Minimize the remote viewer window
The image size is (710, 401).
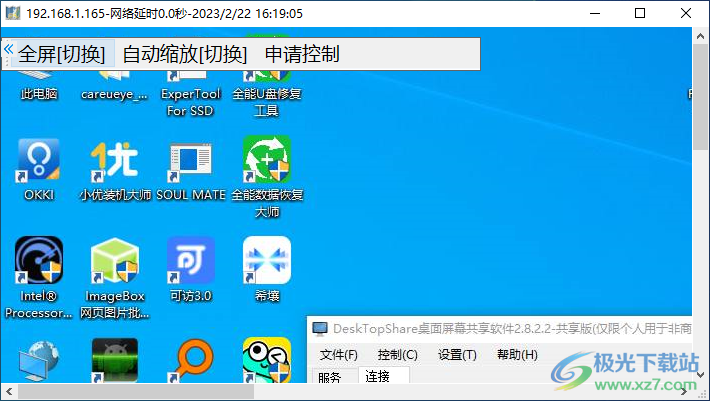tap(595, 13)
